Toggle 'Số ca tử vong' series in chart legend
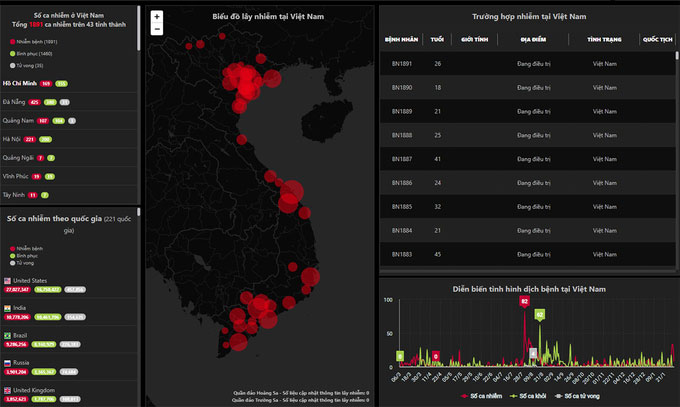The height and width of the screenshot is (407, 680). [x=583, y=397]
